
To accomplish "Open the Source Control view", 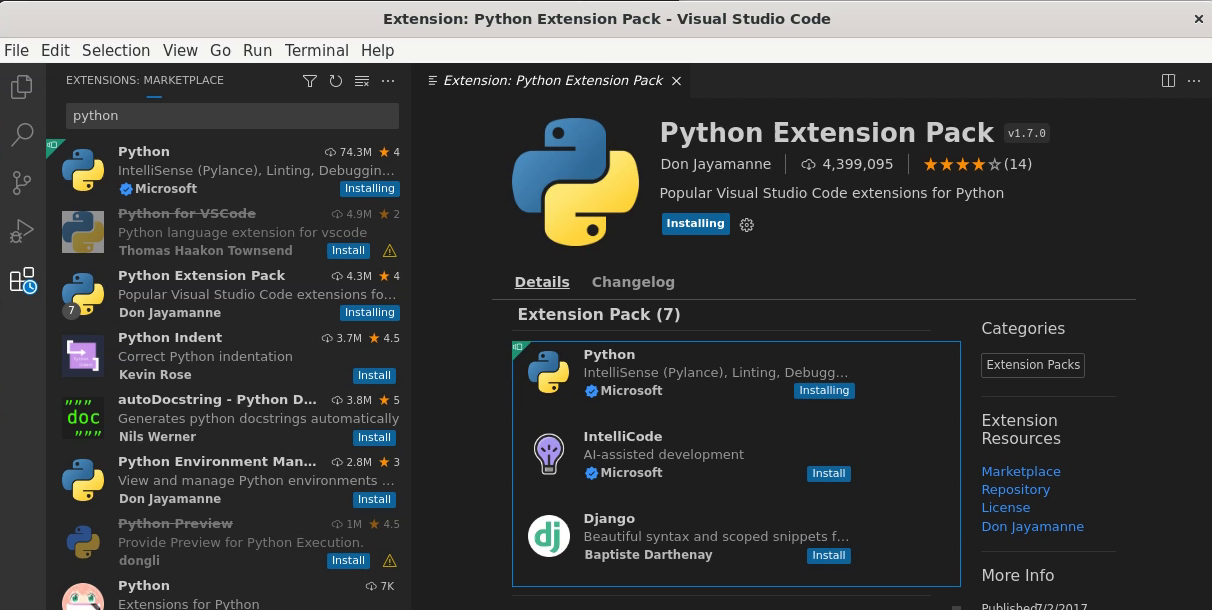I will click(22, 183).
